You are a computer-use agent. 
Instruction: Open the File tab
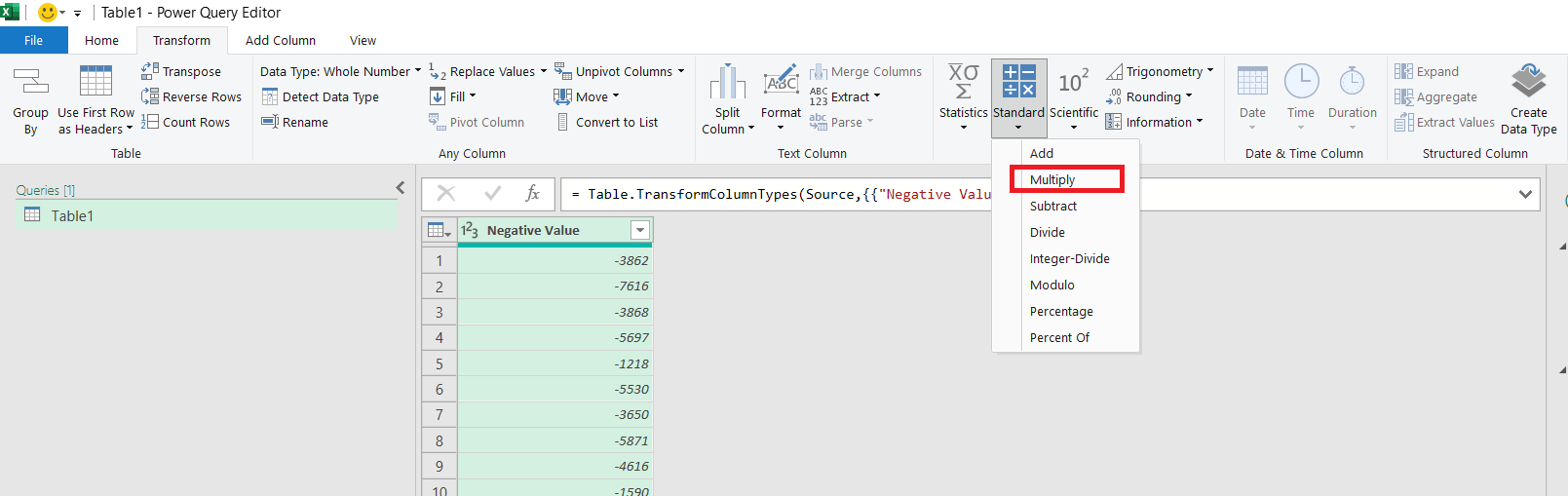[34, 40]
